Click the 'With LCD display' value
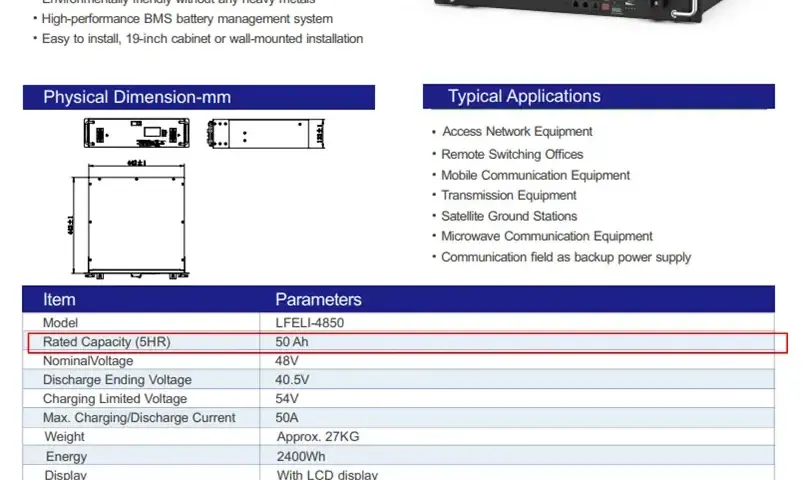The image size is (807, 480). pyautogui.click(x=327, y=475)
